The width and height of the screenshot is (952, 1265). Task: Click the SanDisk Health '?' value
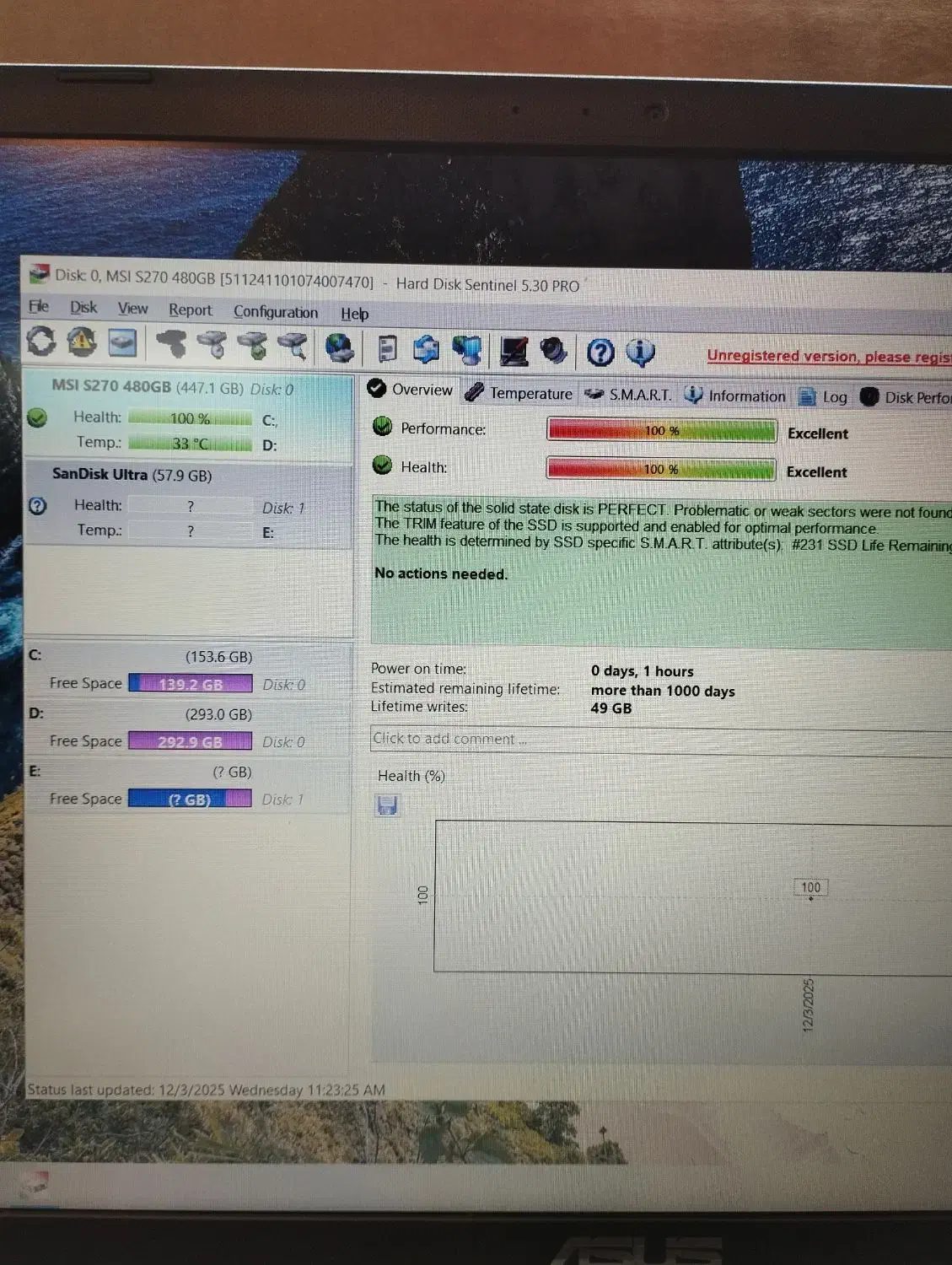click(191, 506)
